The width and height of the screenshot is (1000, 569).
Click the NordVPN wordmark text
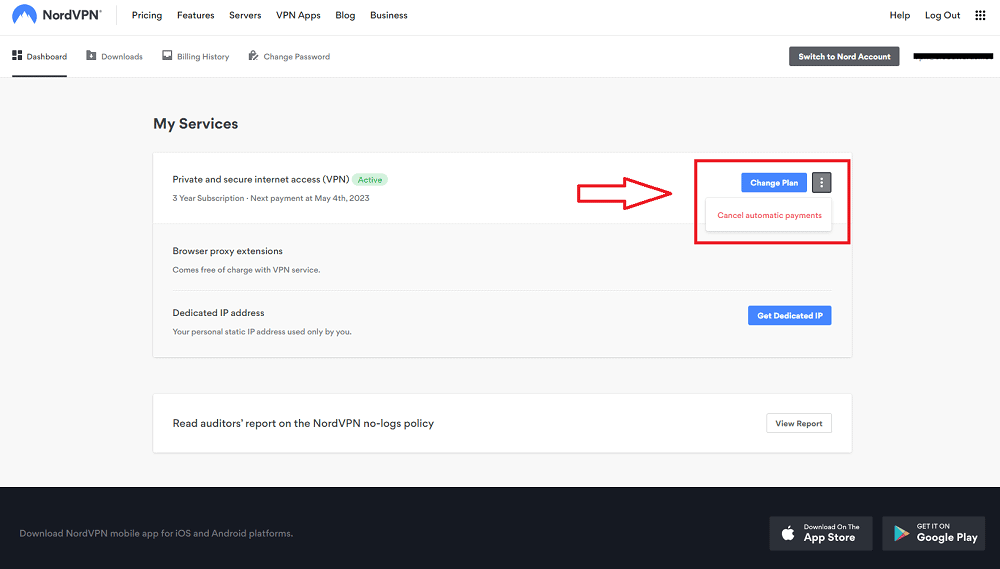(71, 15)
